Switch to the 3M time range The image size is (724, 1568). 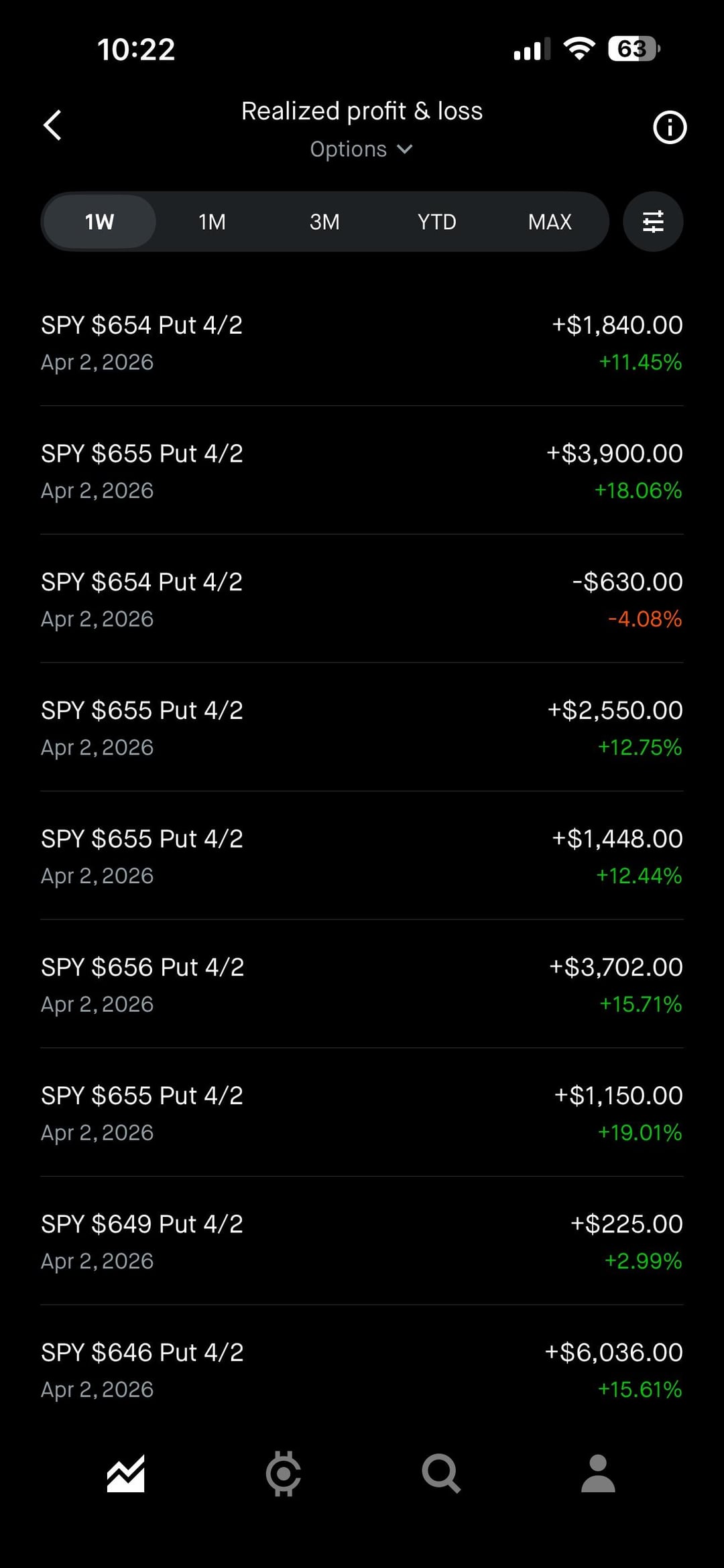[x=324, y=222]
